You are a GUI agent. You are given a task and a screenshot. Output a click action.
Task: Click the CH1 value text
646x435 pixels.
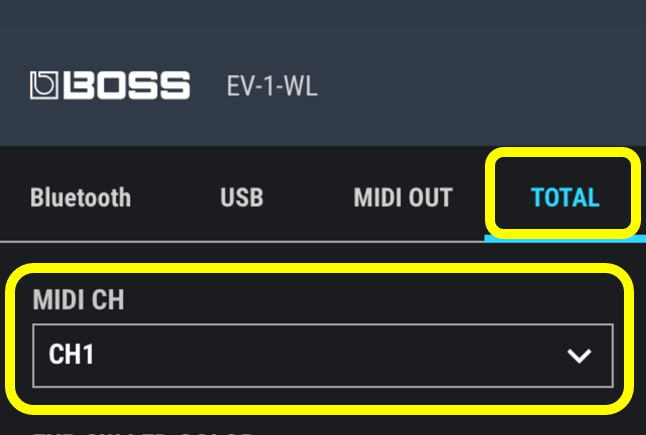click(x=71, y=355)
